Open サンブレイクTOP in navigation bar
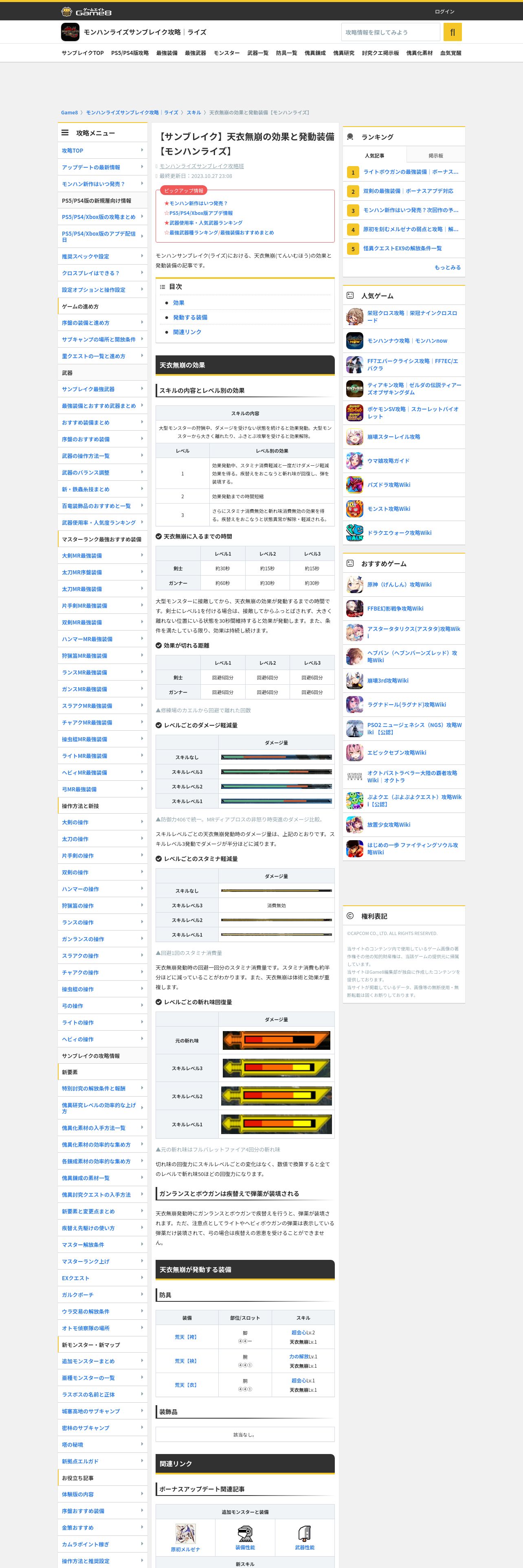523x1568 pixels. point(82,53)
